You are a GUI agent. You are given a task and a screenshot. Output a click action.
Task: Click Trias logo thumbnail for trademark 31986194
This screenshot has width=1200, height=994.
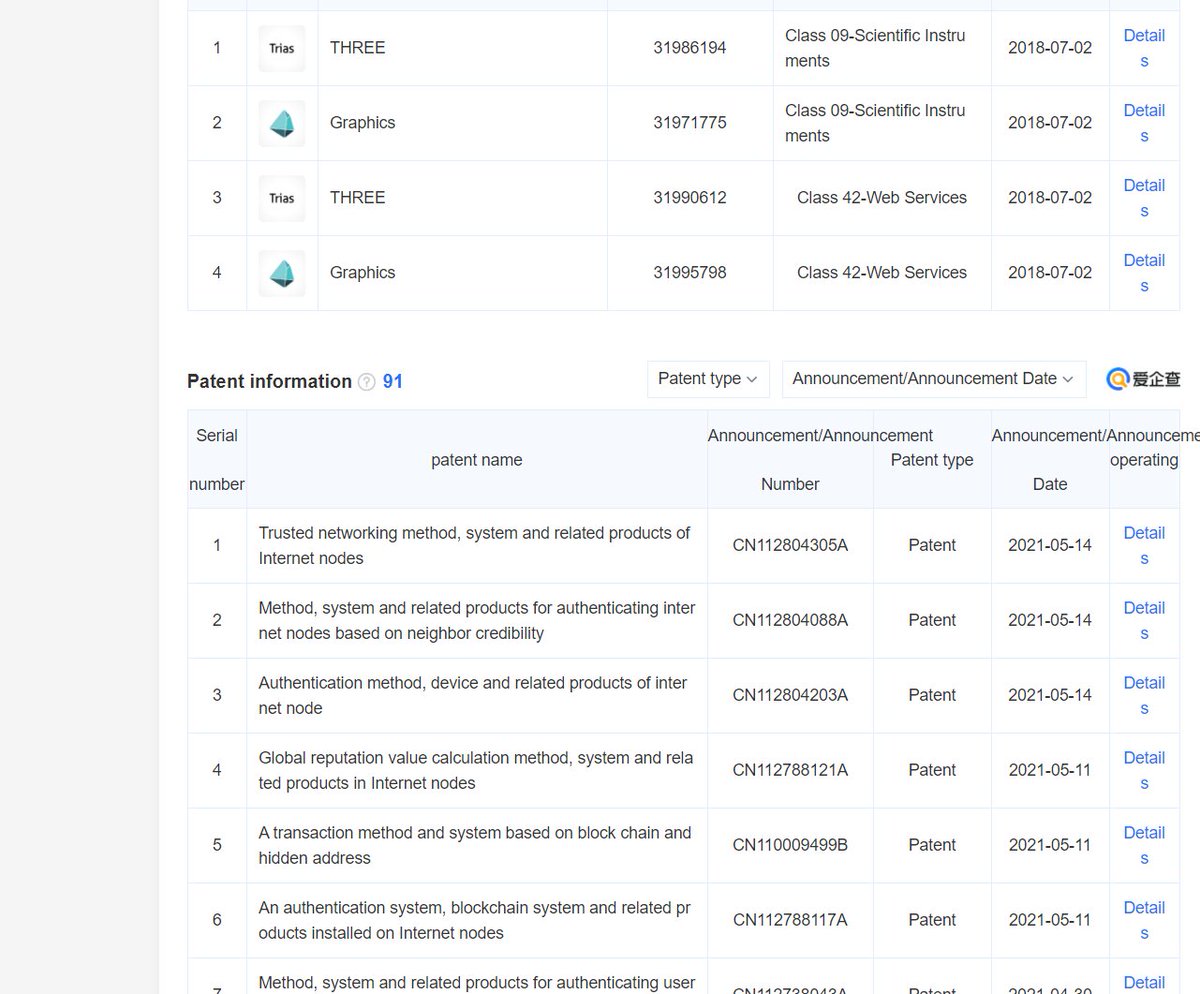point(282,48)
